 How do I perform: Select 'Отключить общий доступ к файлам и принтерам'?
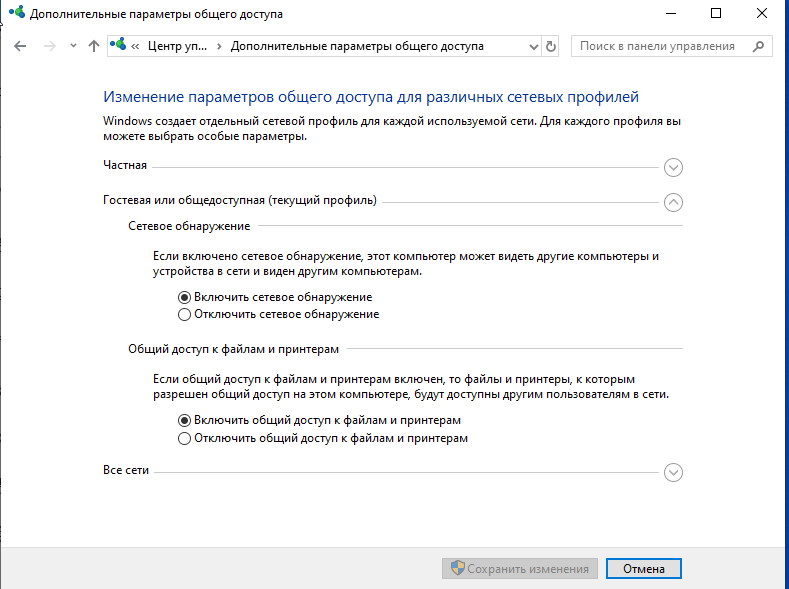tap(323, 438)
